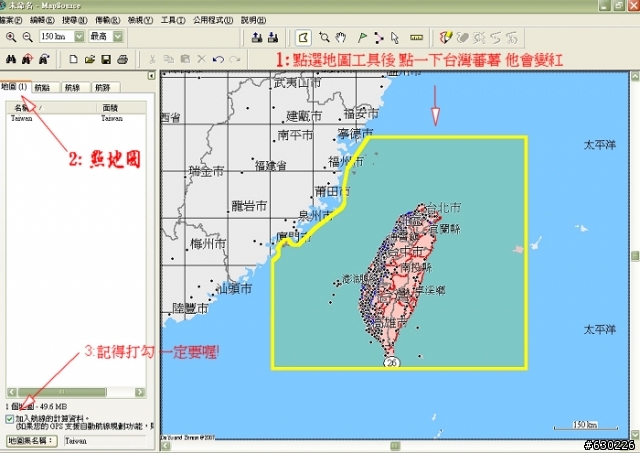Open the 工具 (Tools) menu

click(173, 20)
